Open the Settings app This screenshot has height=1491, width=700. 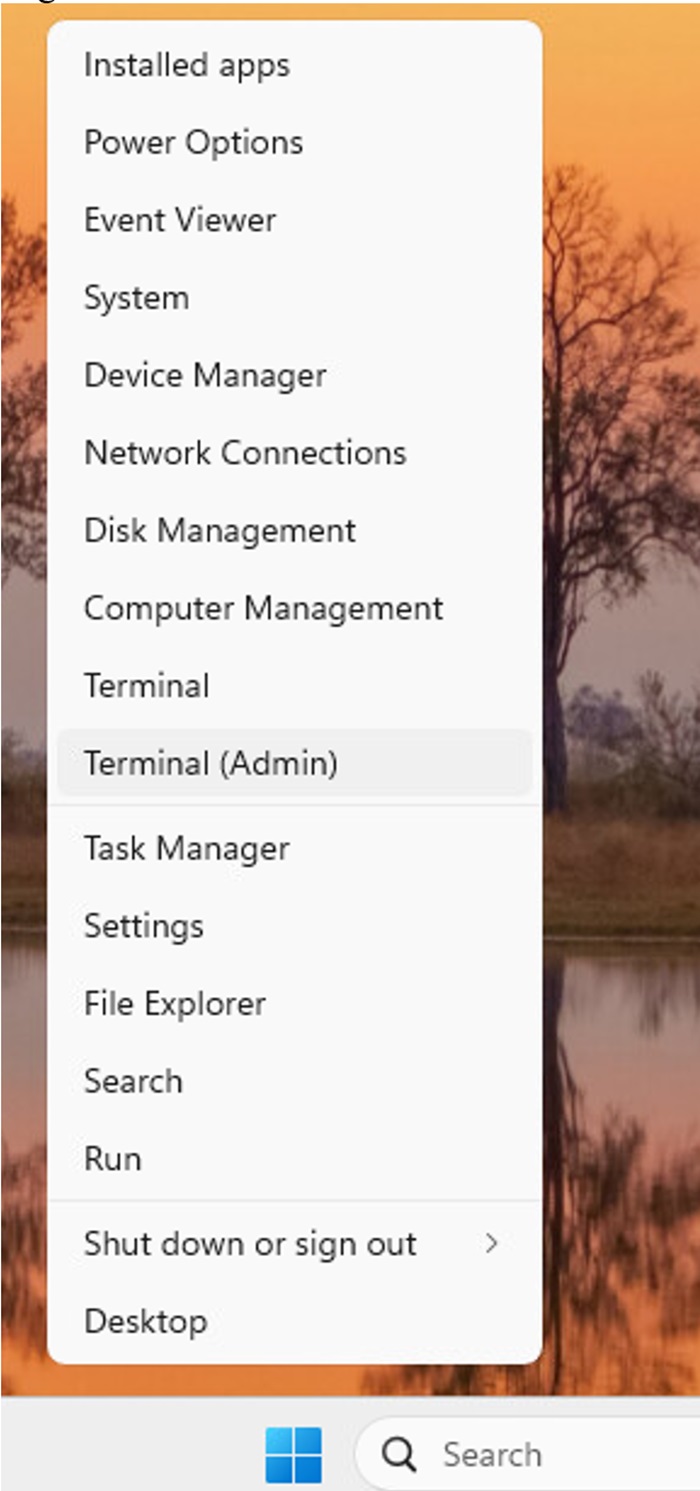[x=143, y=926]
